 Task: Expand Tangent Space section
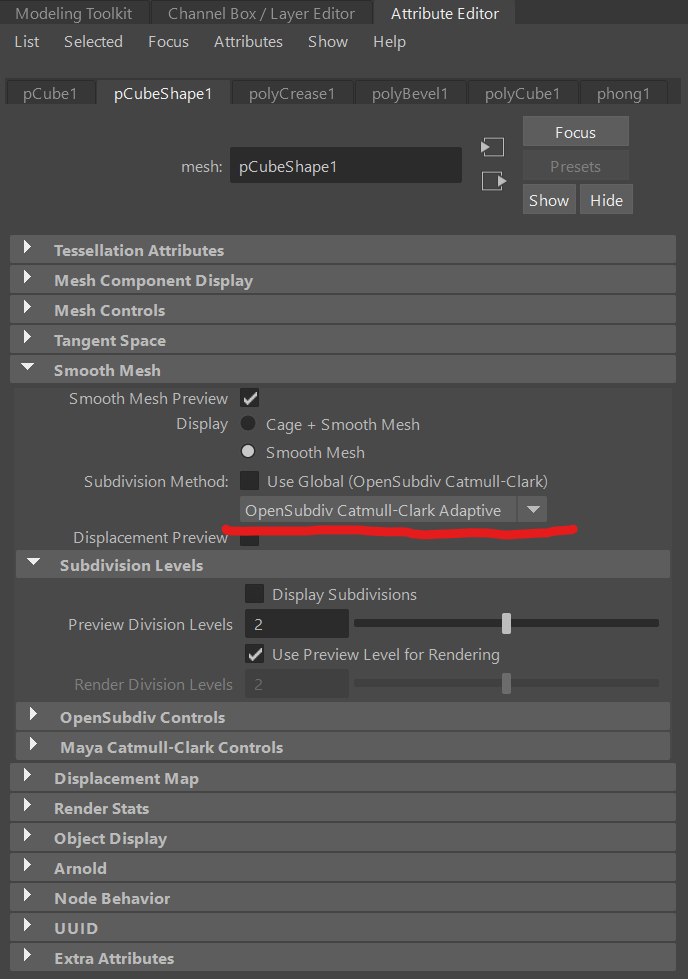coord(343,340)
